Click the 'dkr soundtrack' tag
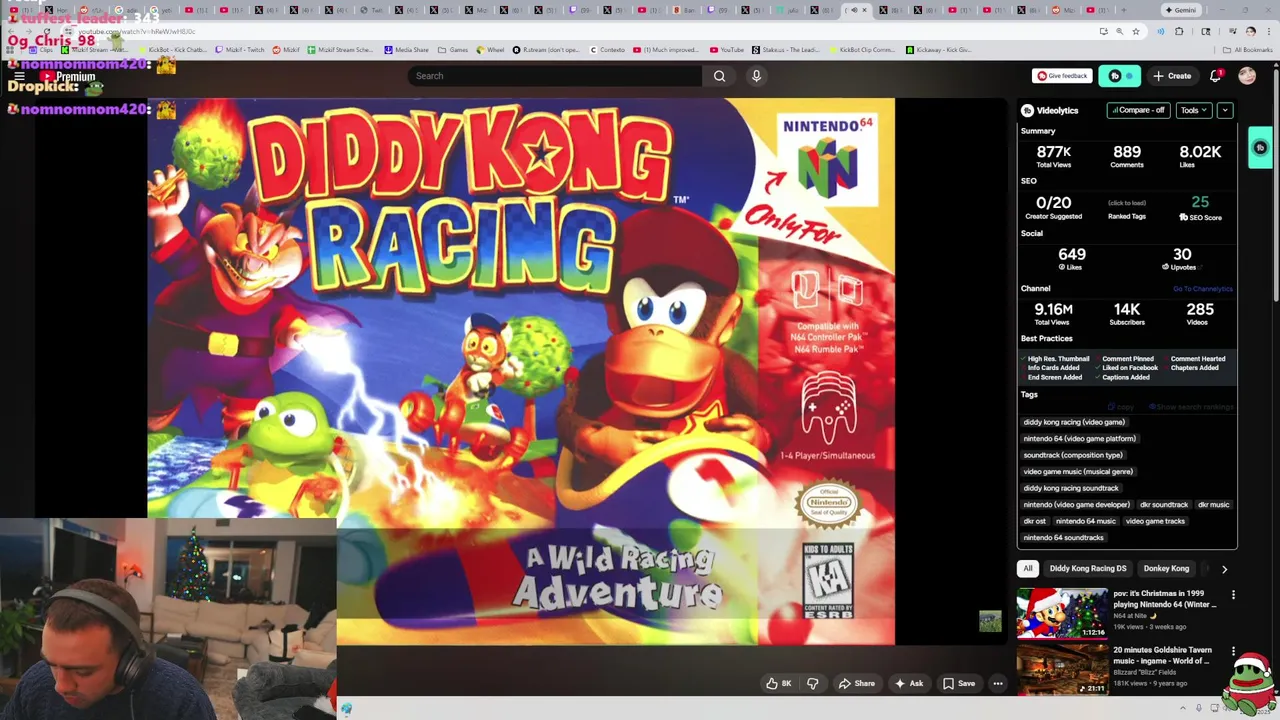 (x=1164, y=505)
